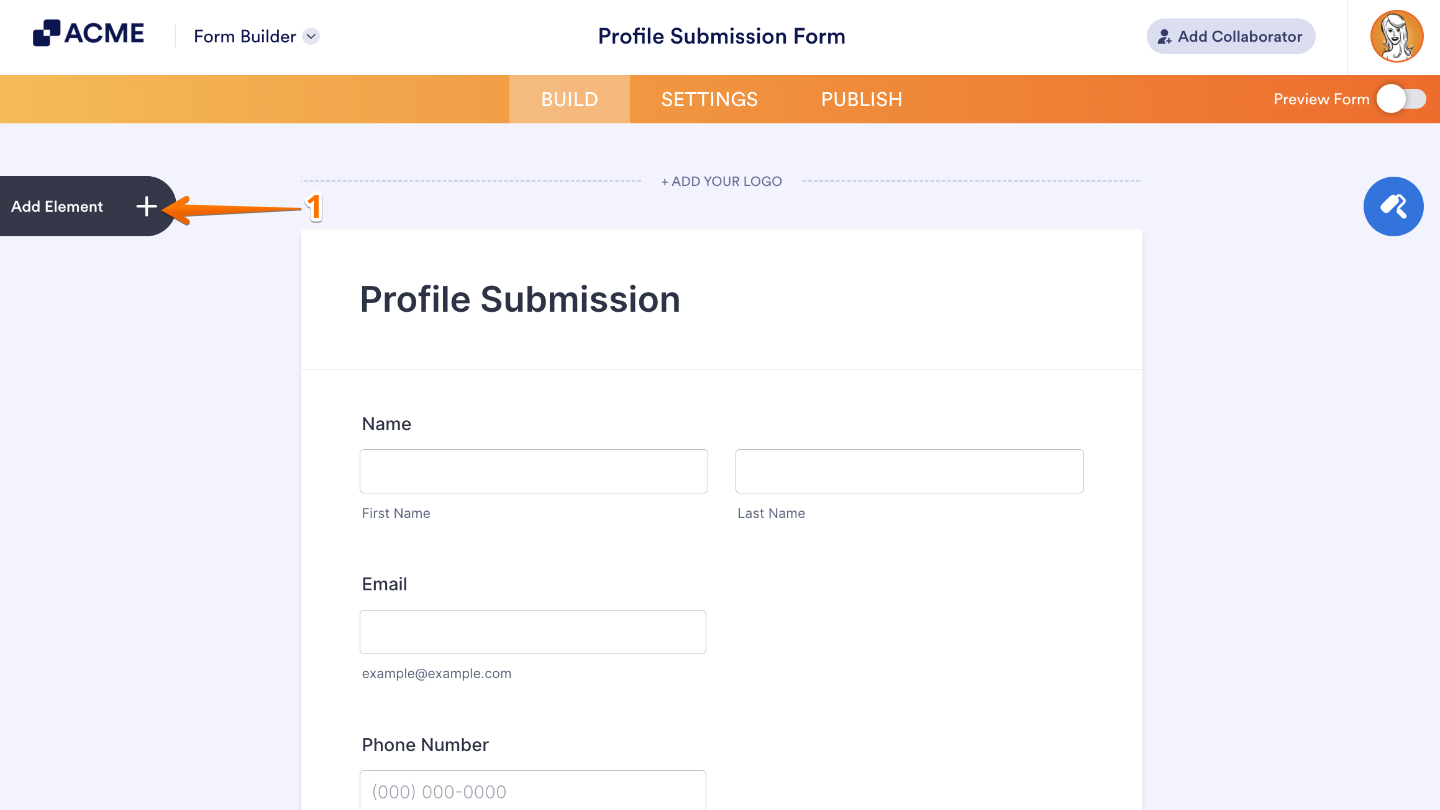Click the plus icon in the Add Element panel

tap(146, 206)
